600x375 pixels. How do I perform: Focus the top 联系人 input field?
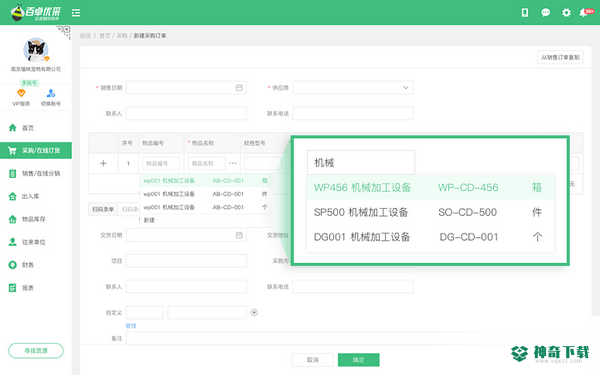(x=186, y=113)
